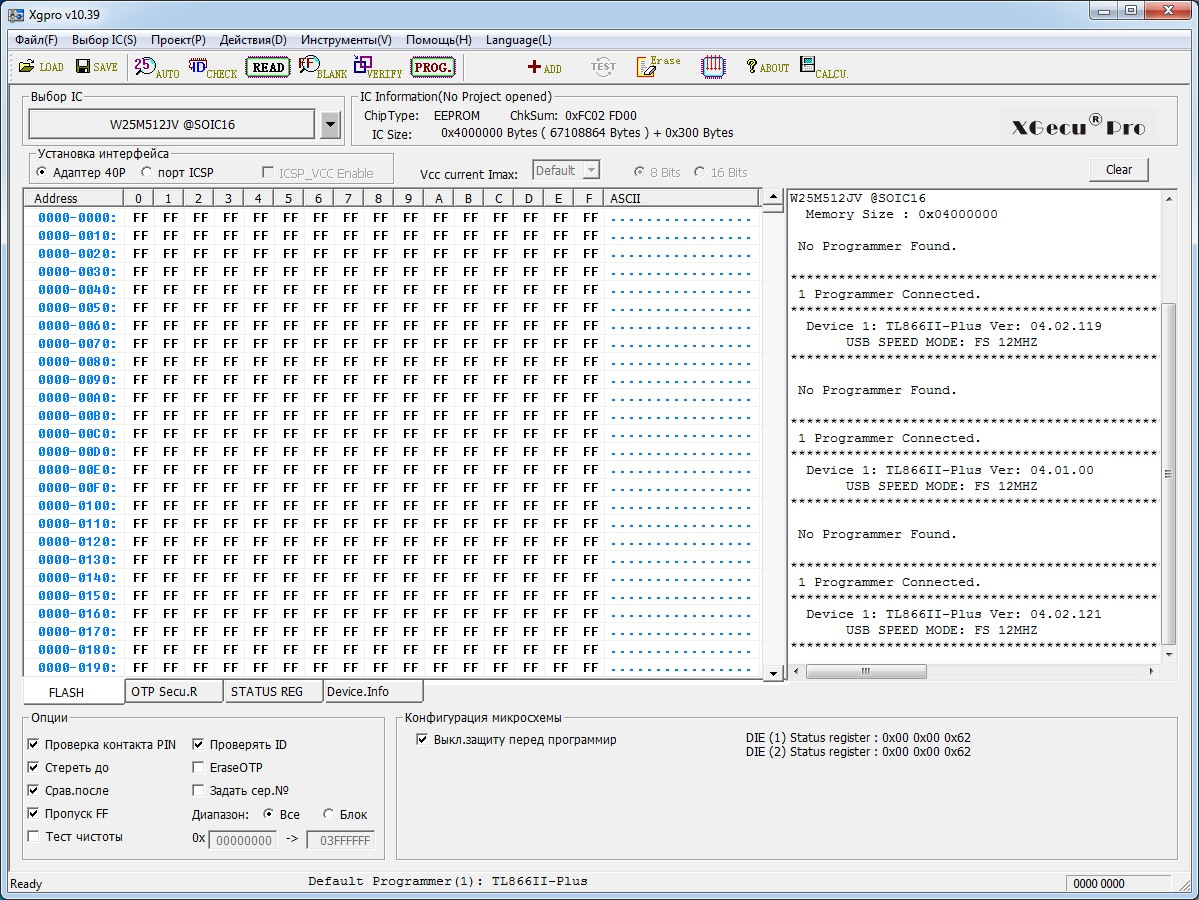Choose the Блок range radio button

pos(329,814)
